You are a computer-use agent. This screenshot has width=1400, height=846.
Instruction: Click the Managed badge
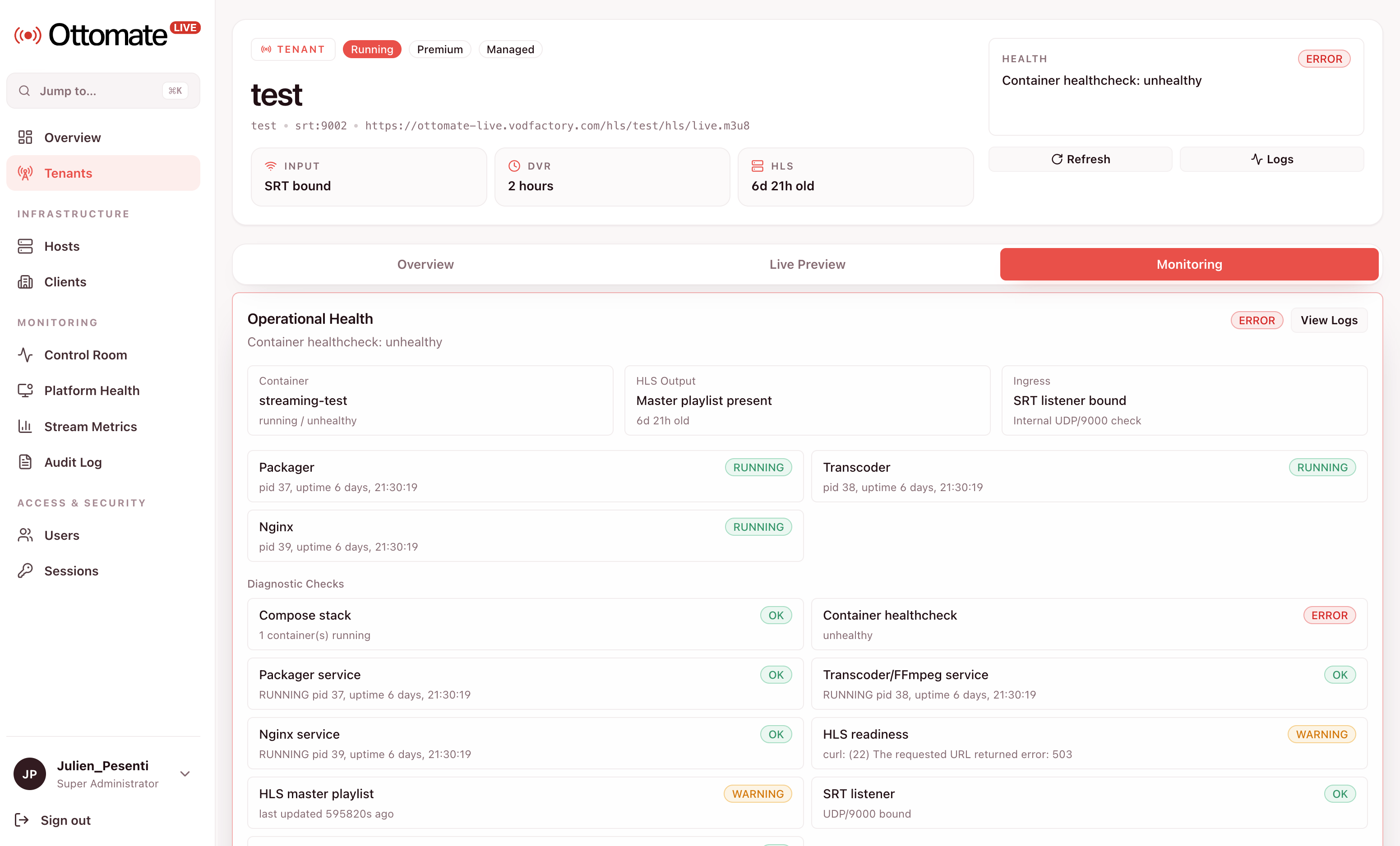point(510,50)
